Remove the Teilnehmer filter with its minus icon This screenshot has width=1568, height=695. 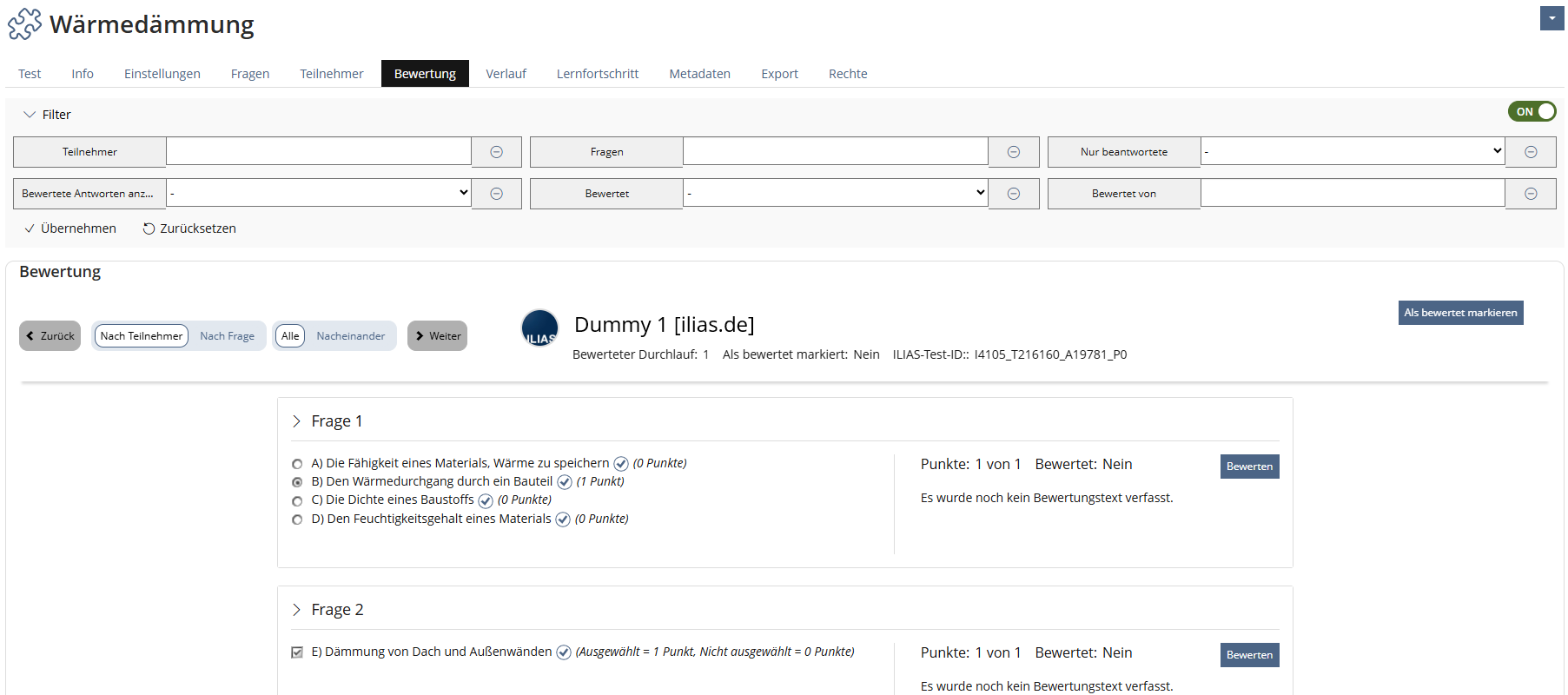497,152
